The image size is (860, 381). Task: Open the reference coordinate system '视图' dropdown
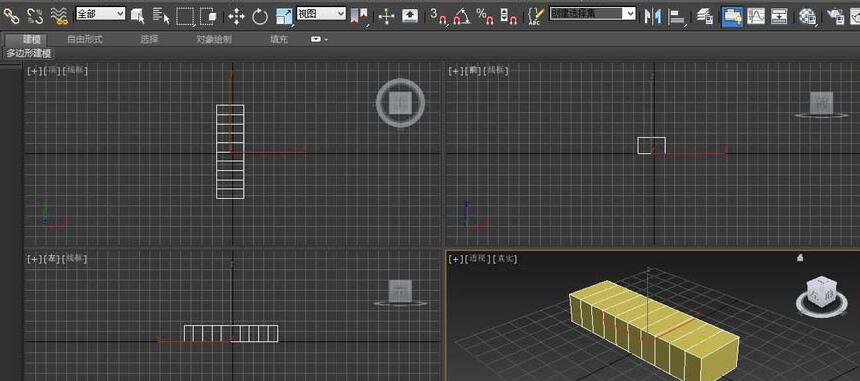pyautogui.click(x=321, y=14)
